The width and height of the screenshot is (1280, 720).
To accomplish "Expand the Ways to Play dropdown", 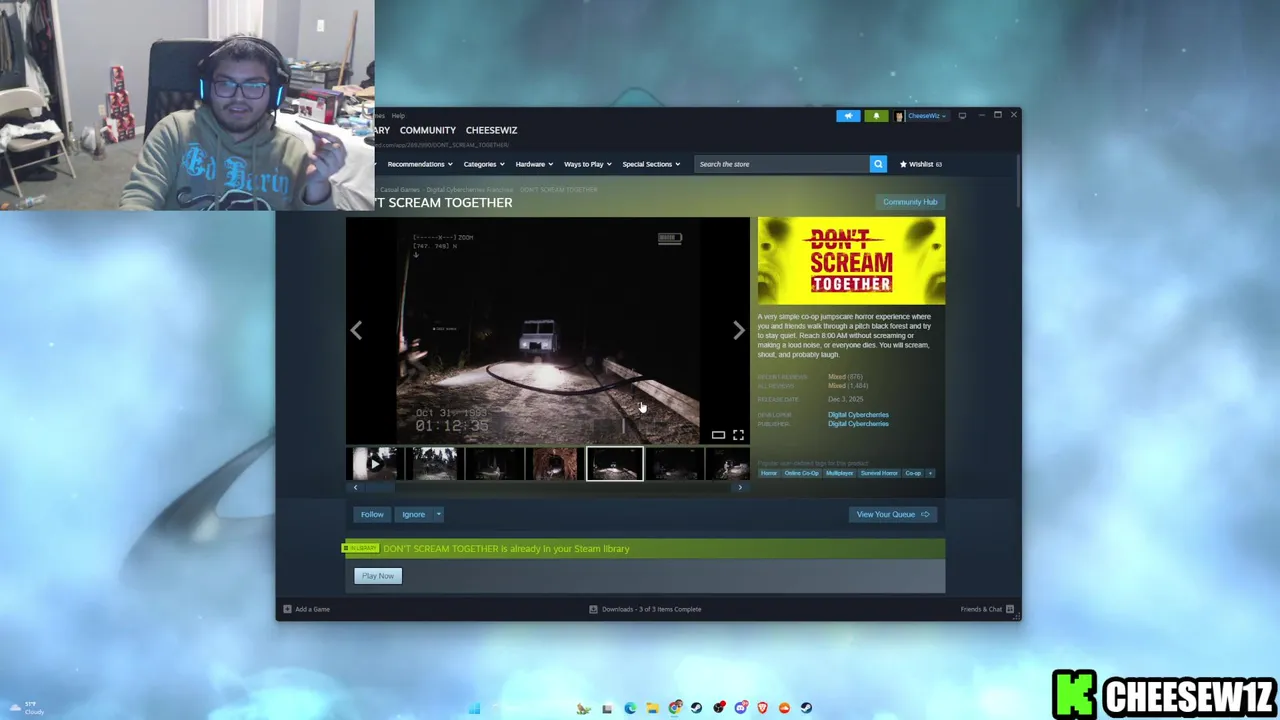I will click(588, 164).
